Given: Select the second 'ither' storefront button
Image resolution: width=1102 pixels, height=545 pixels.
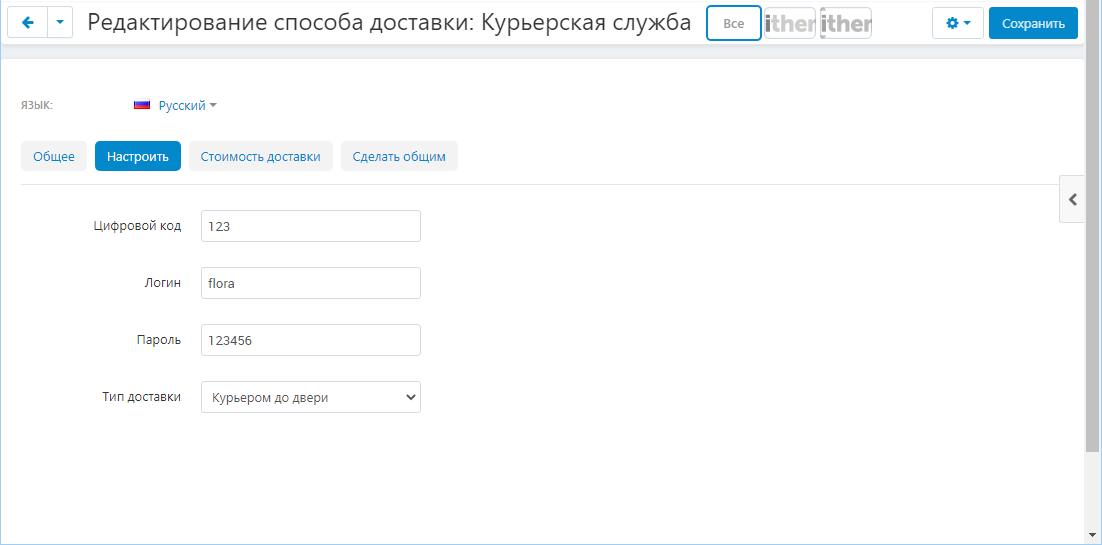Looking at the screenshot, I should click(x=845, y=23).
